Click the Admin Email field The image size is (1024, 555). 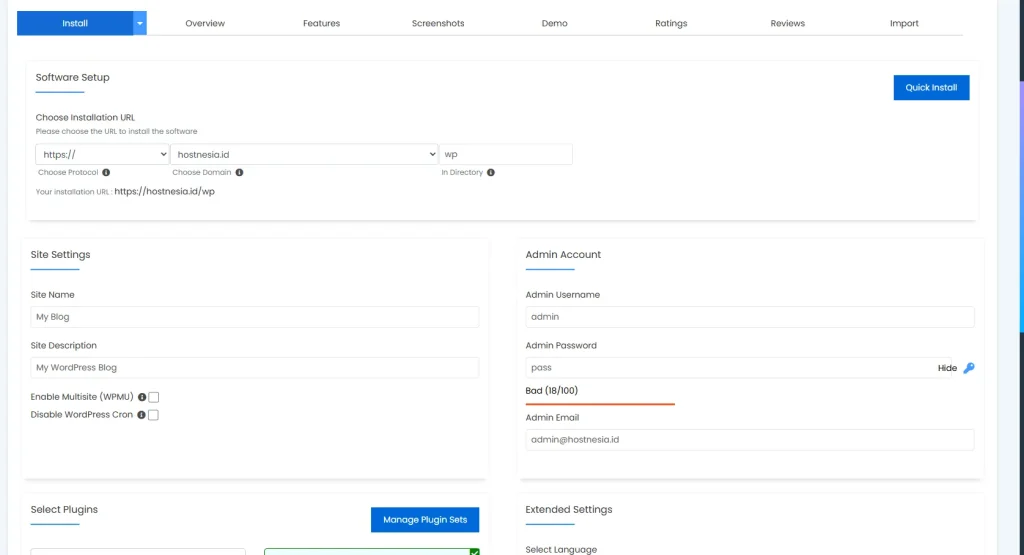click(x=750, y=439)
